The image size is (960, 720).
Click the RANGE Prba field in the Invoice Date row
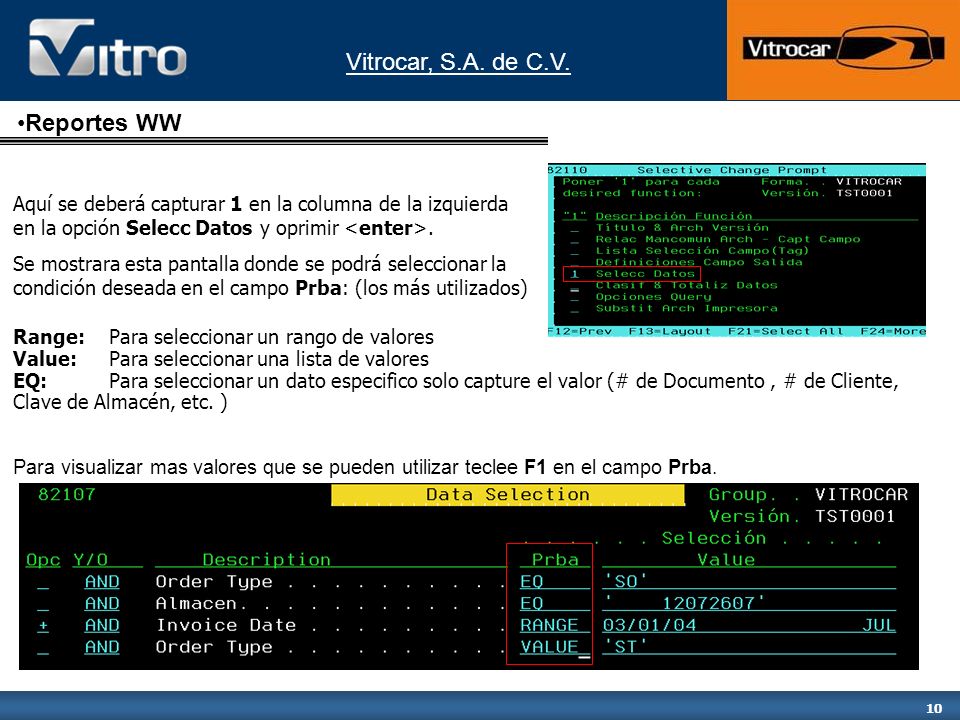click(x=555, y=626)
